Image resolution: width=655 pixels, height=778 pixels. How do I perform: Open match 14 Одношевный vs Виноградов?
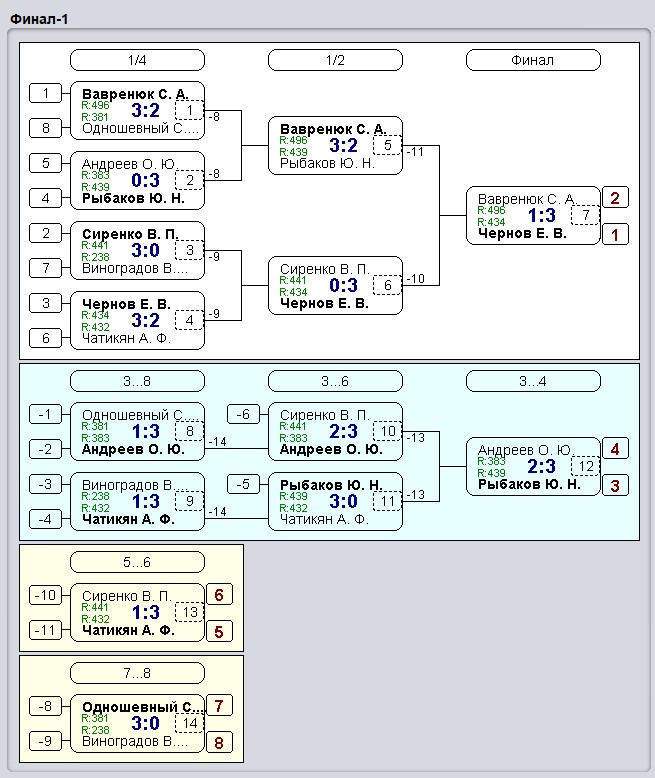click(137, 723)
